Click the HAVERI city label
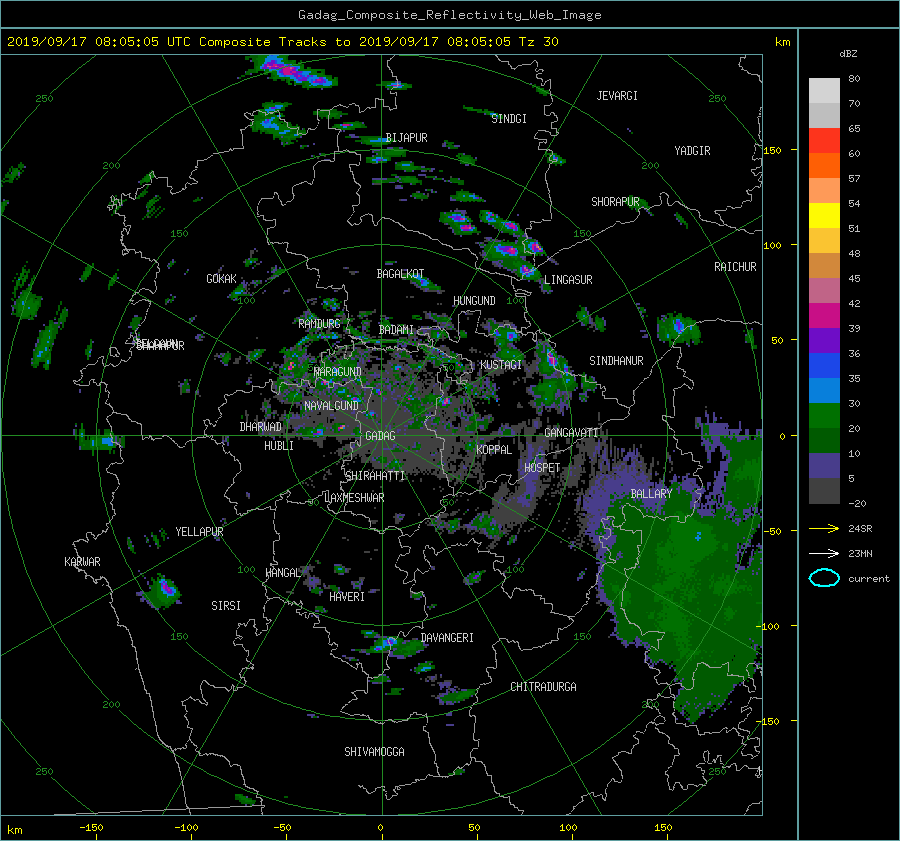This screenshot has height=841, width=900. (347, 597)
